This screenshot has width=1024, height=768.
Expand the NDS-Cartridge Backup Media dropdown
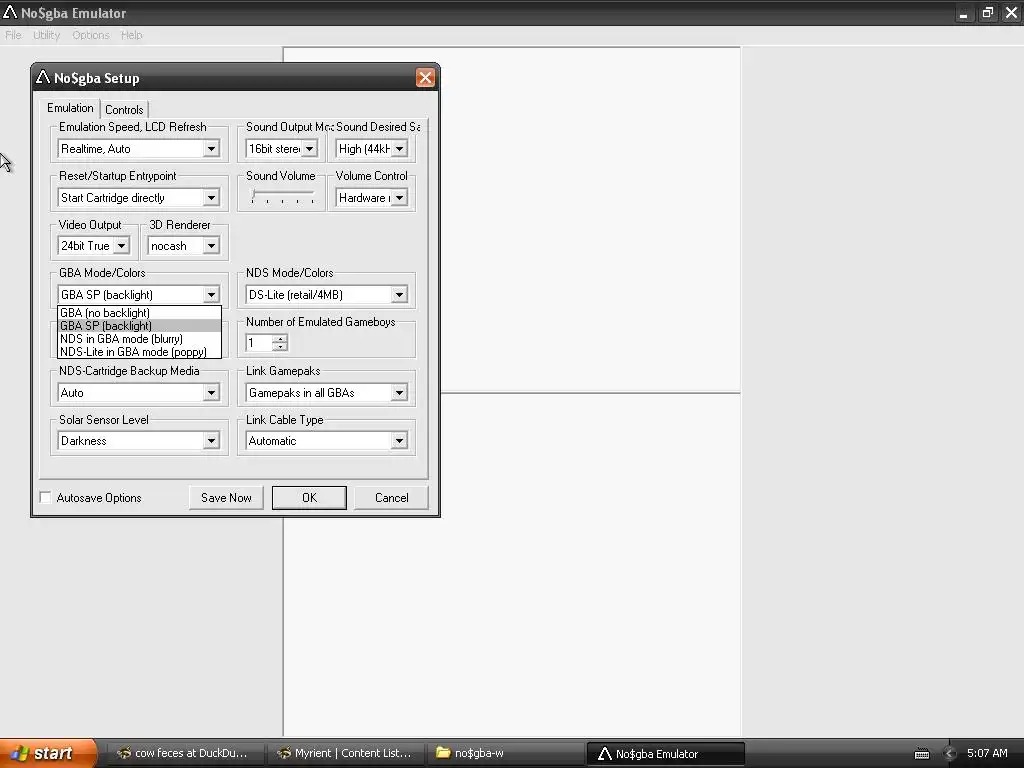211,393
